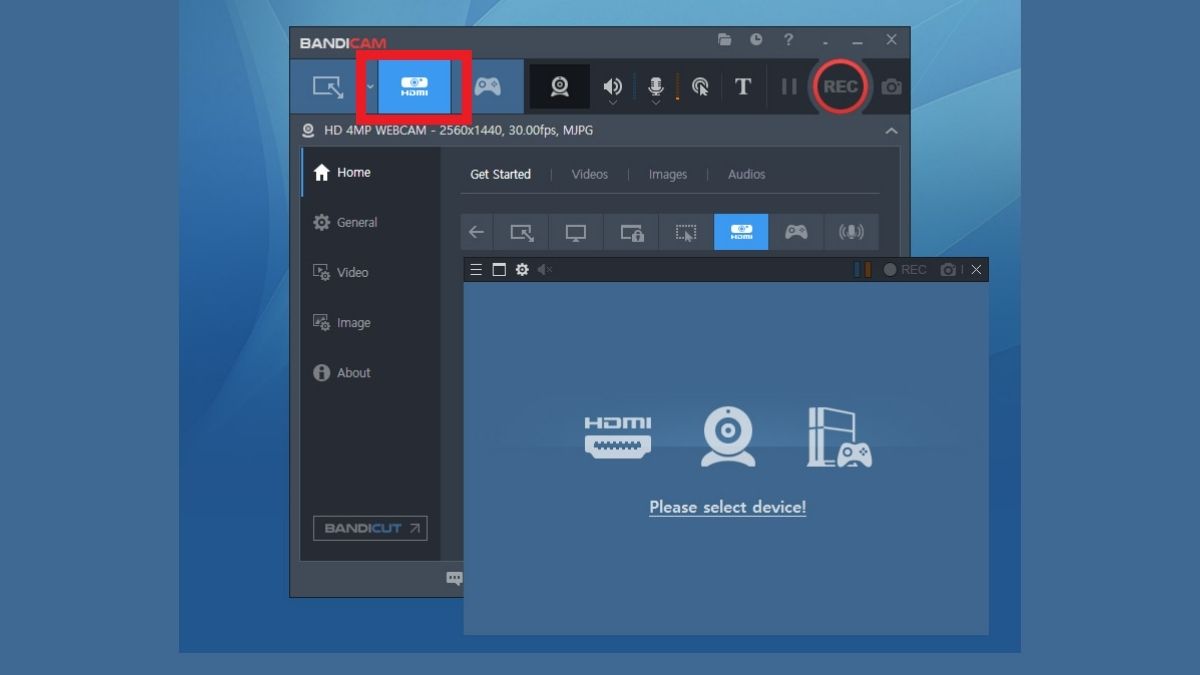
Task: Choose the HDMI device icon
Action: [x=618, y=437]
